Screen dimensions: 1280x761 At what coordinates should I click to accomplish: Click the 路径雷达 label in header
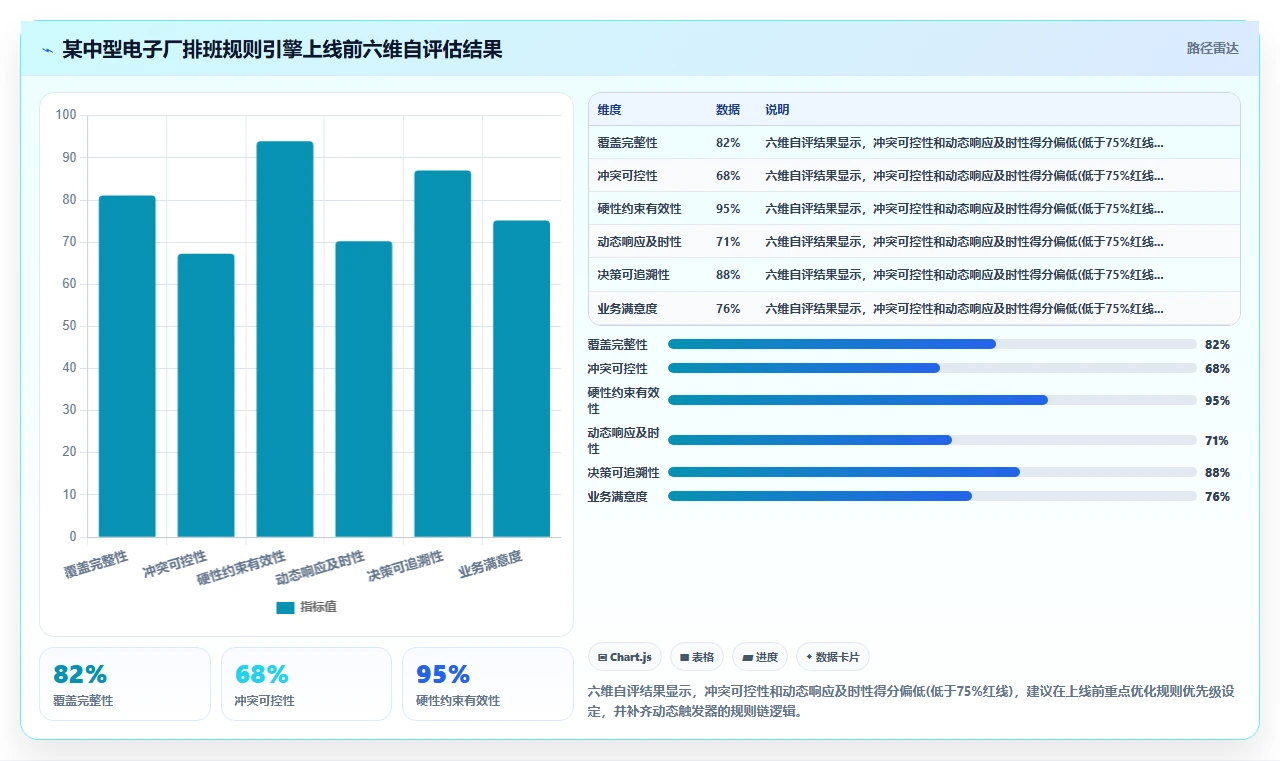[1213, 48]
